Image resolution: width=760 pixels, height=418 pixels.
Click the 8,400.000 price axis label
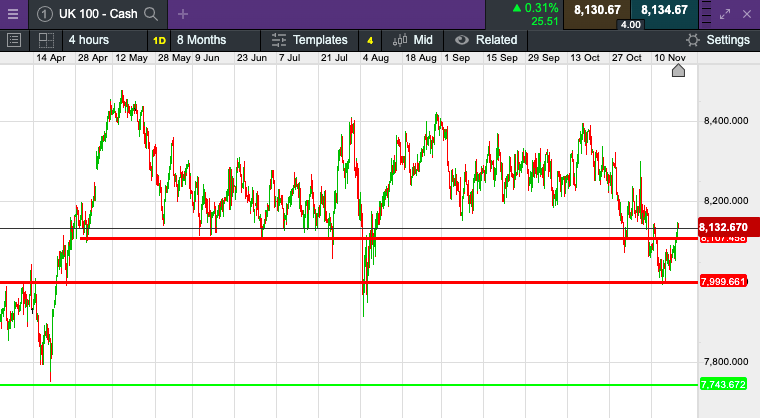coord(726,121)
